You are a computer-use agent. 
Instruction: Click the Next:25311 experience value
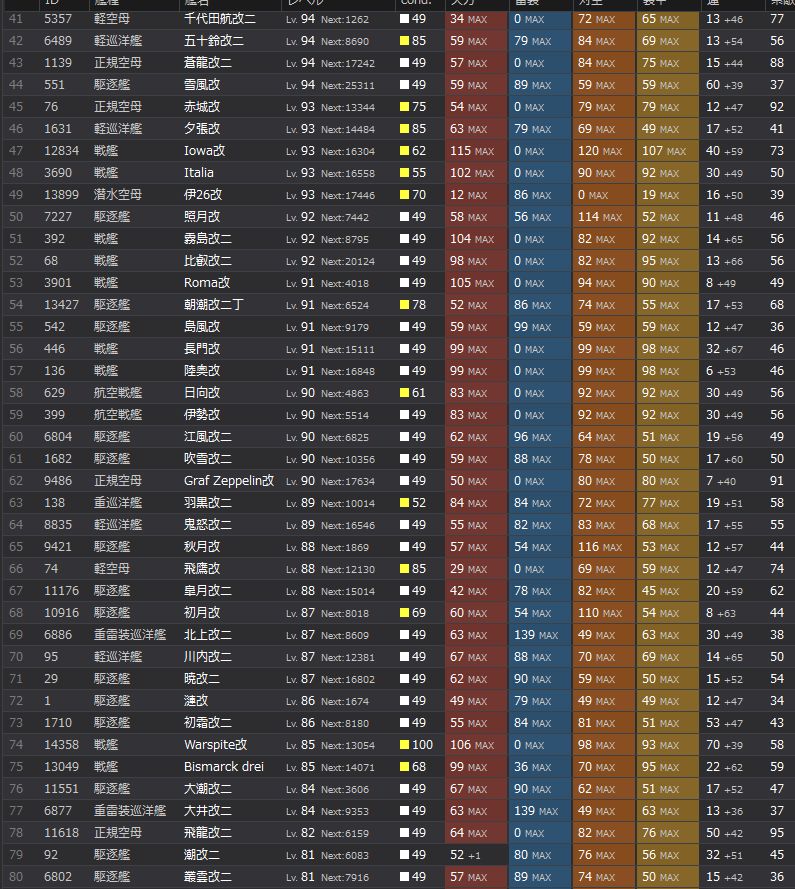click(348, 86)
